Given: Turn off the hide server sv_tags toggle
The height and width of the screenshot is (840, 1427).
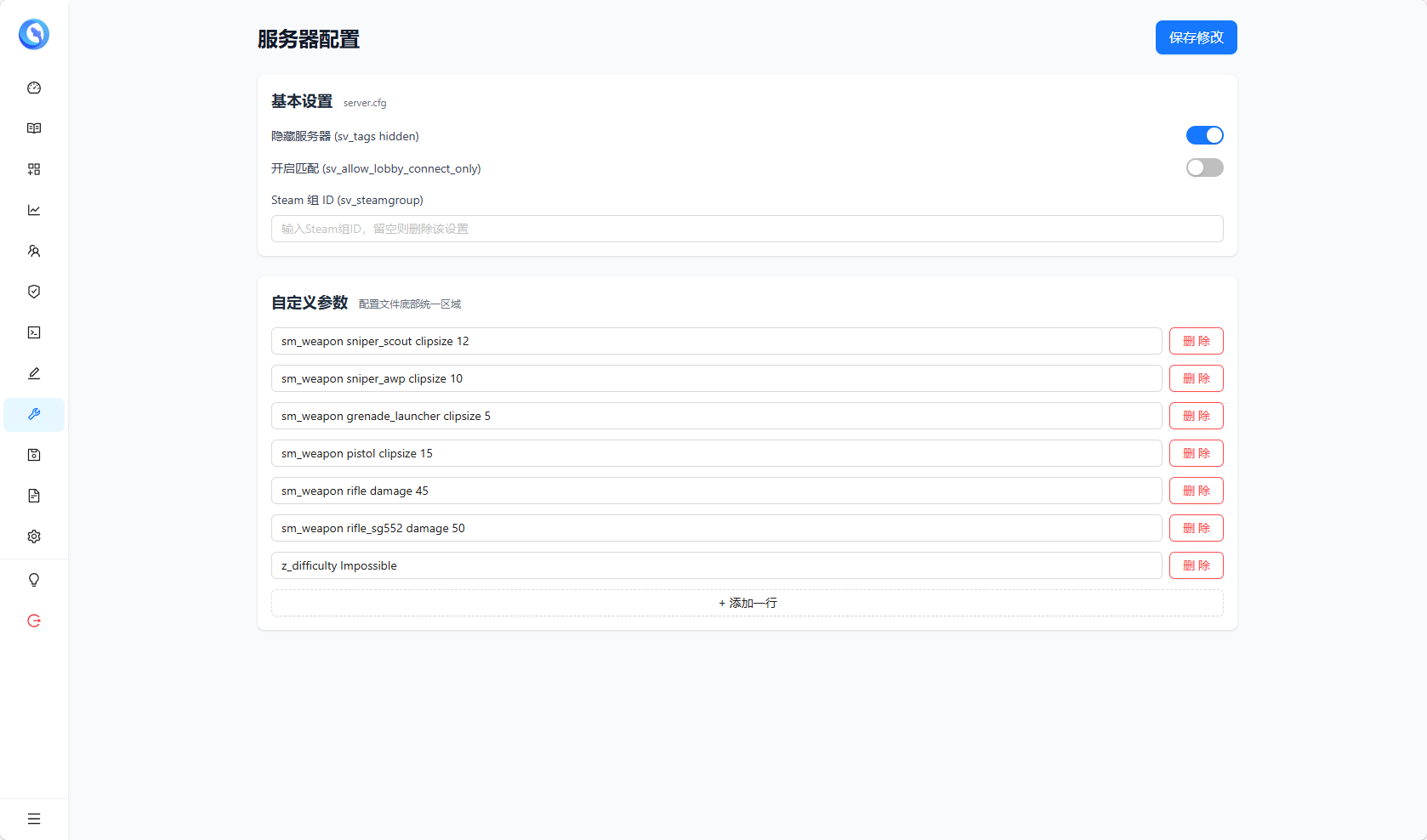Looking at the screenshot, I should point(1204,135).
